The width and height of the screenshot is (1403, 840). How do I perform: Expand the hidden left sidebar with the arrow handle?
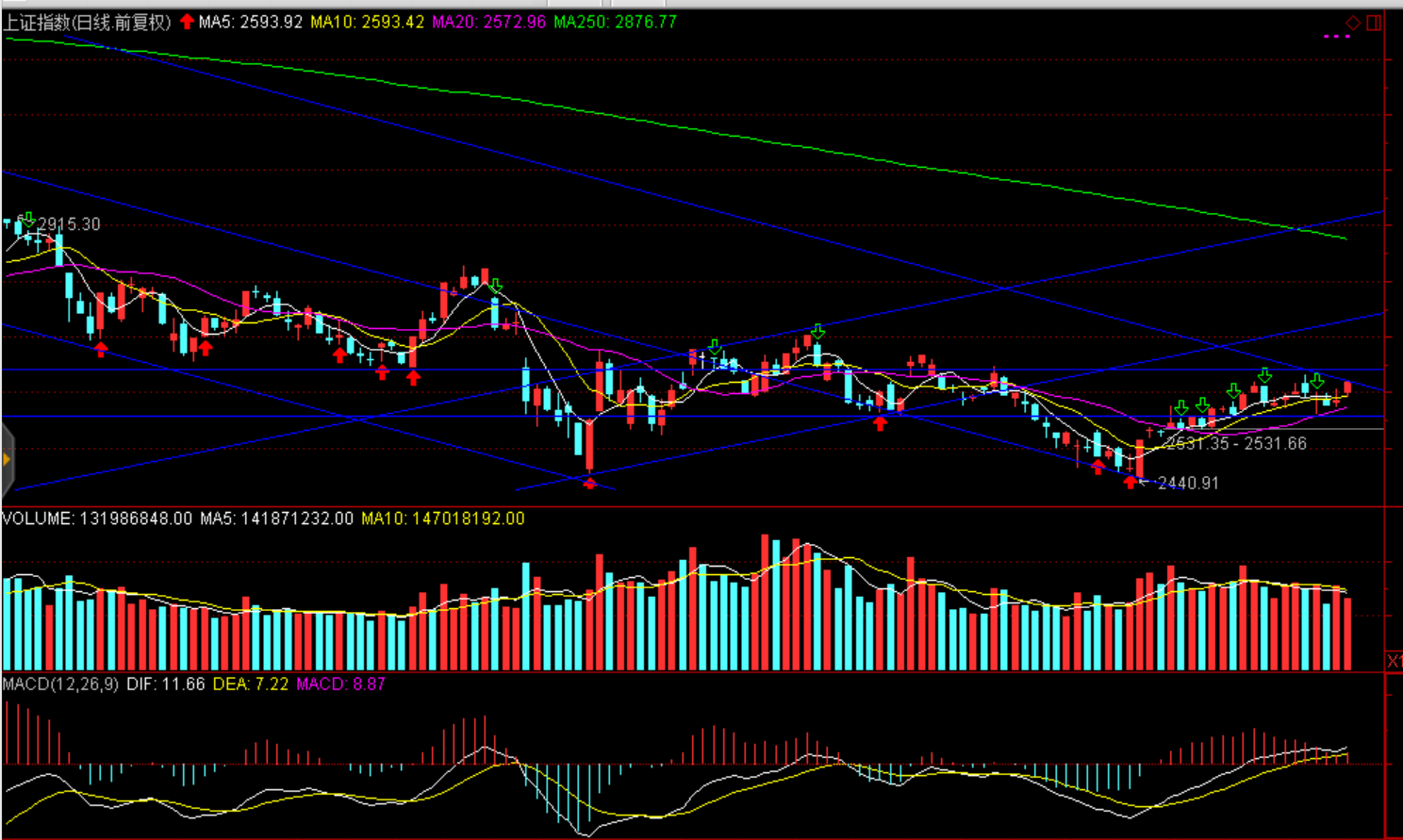(6, 460)
